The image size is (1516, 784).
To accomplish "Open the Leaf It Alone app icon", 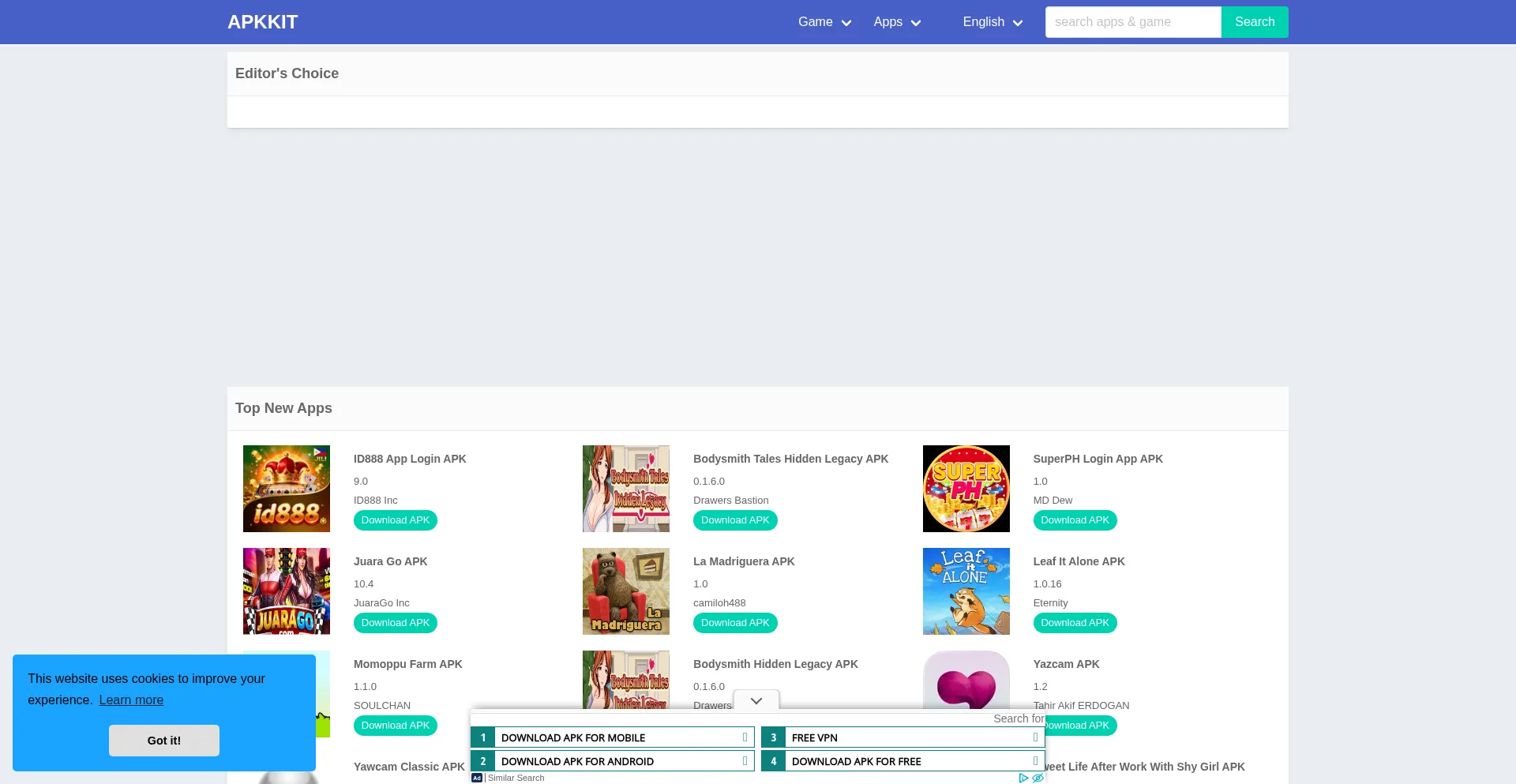I will click(966, 591).
